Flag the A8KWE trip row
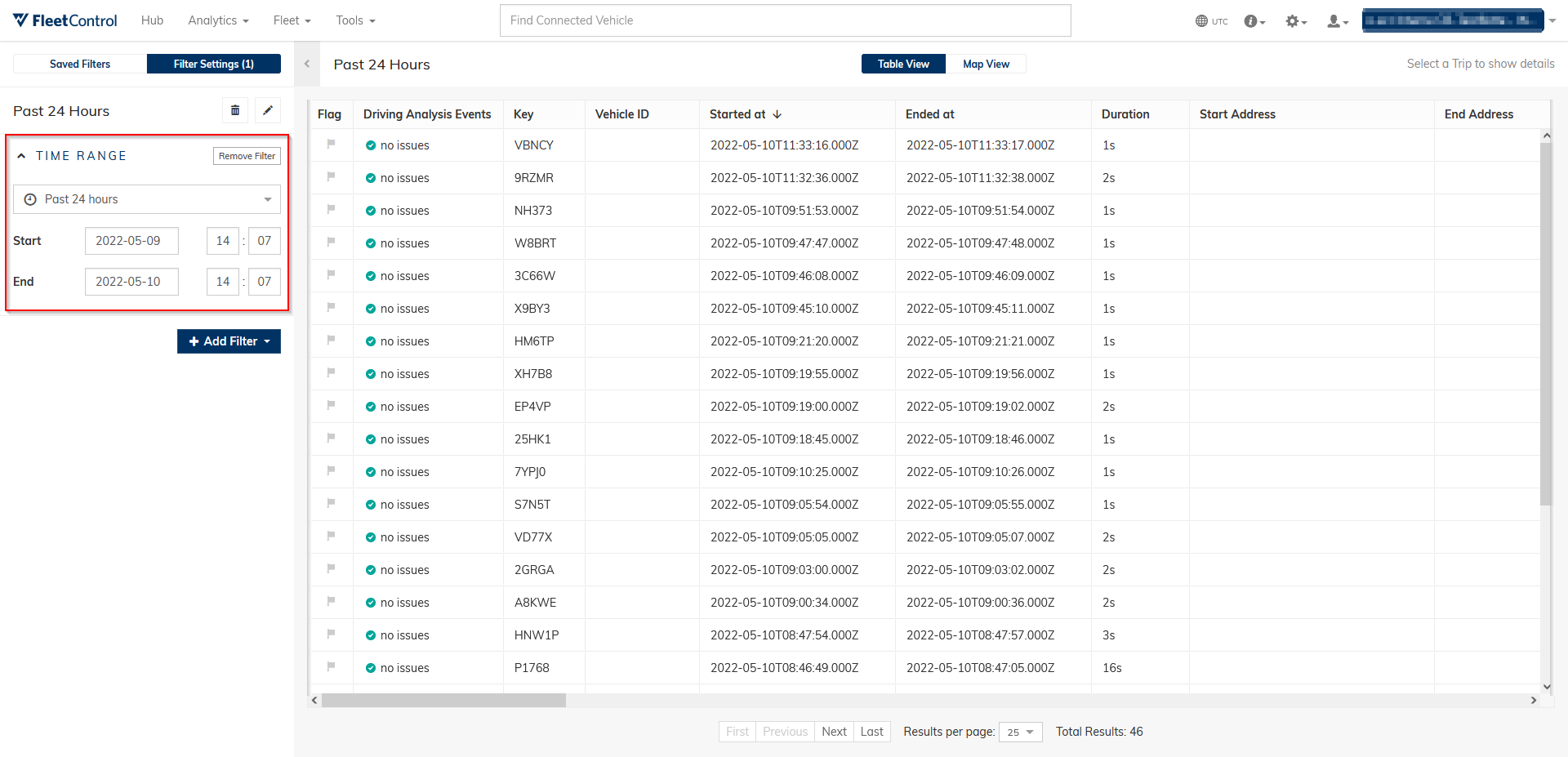 tap(331, 601)
